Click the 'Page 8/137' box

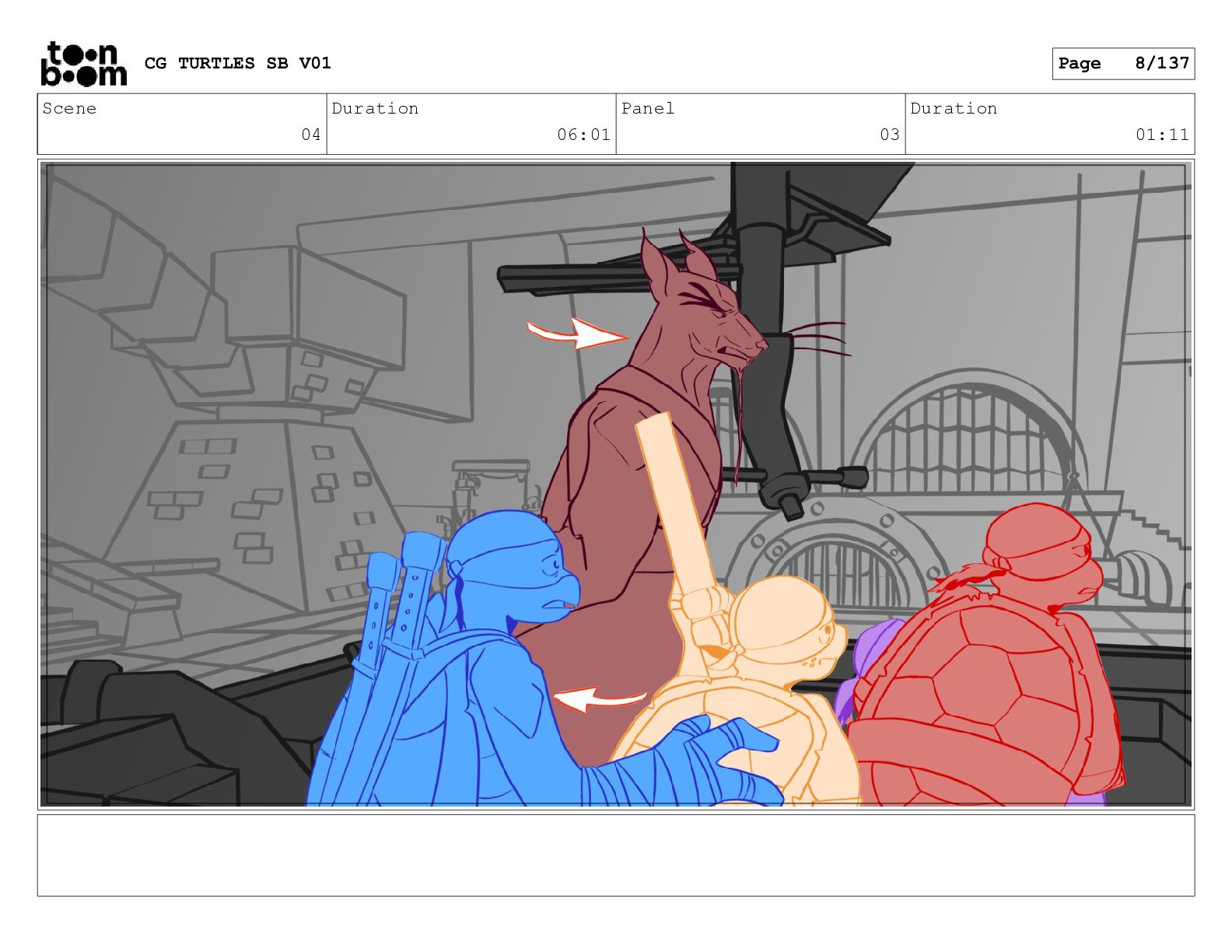point(1123,64)
